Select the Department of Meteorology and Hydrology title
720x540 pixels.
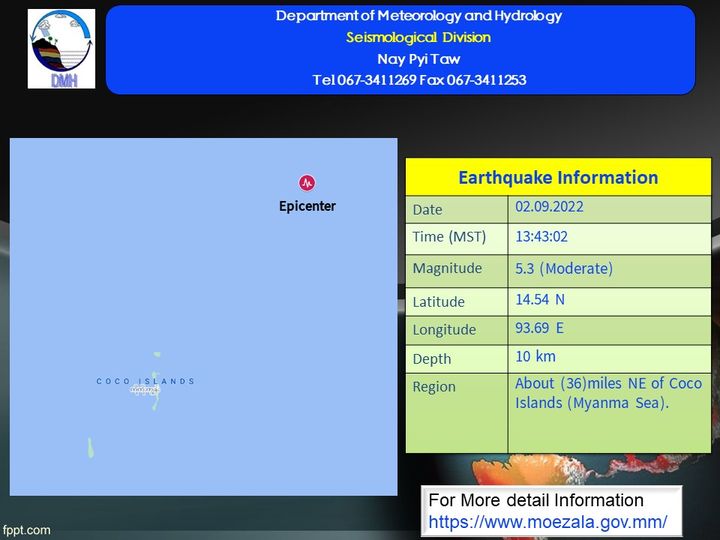click(418, 16)
